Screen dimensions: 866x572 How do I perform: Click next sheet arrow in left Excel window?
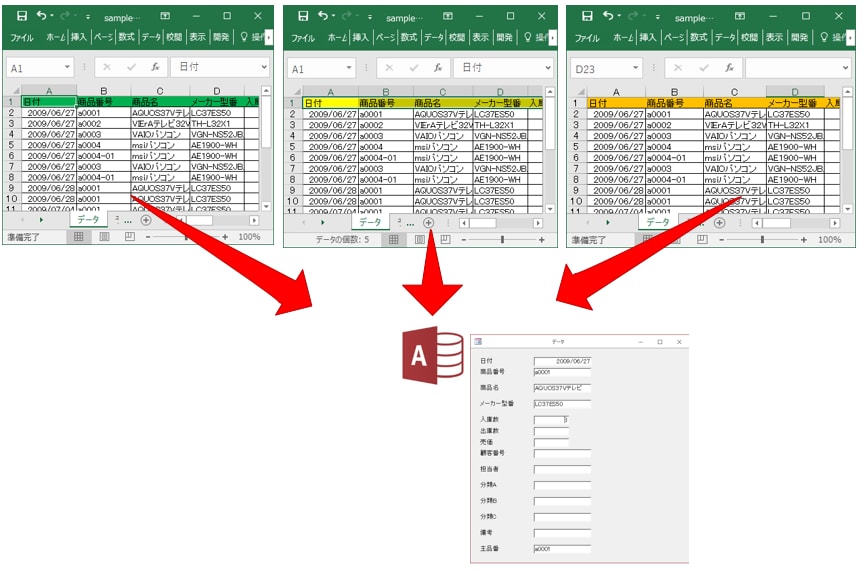[x=41, y=220]
